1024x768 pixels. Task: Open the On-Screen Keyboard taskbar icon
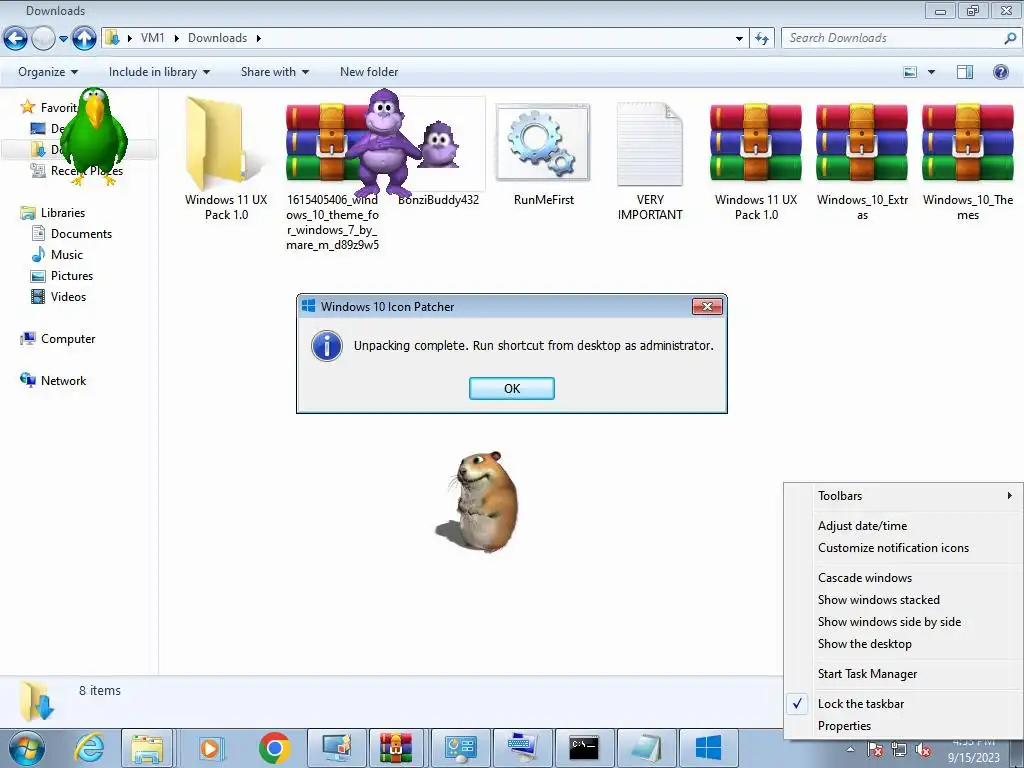point(522,748)
